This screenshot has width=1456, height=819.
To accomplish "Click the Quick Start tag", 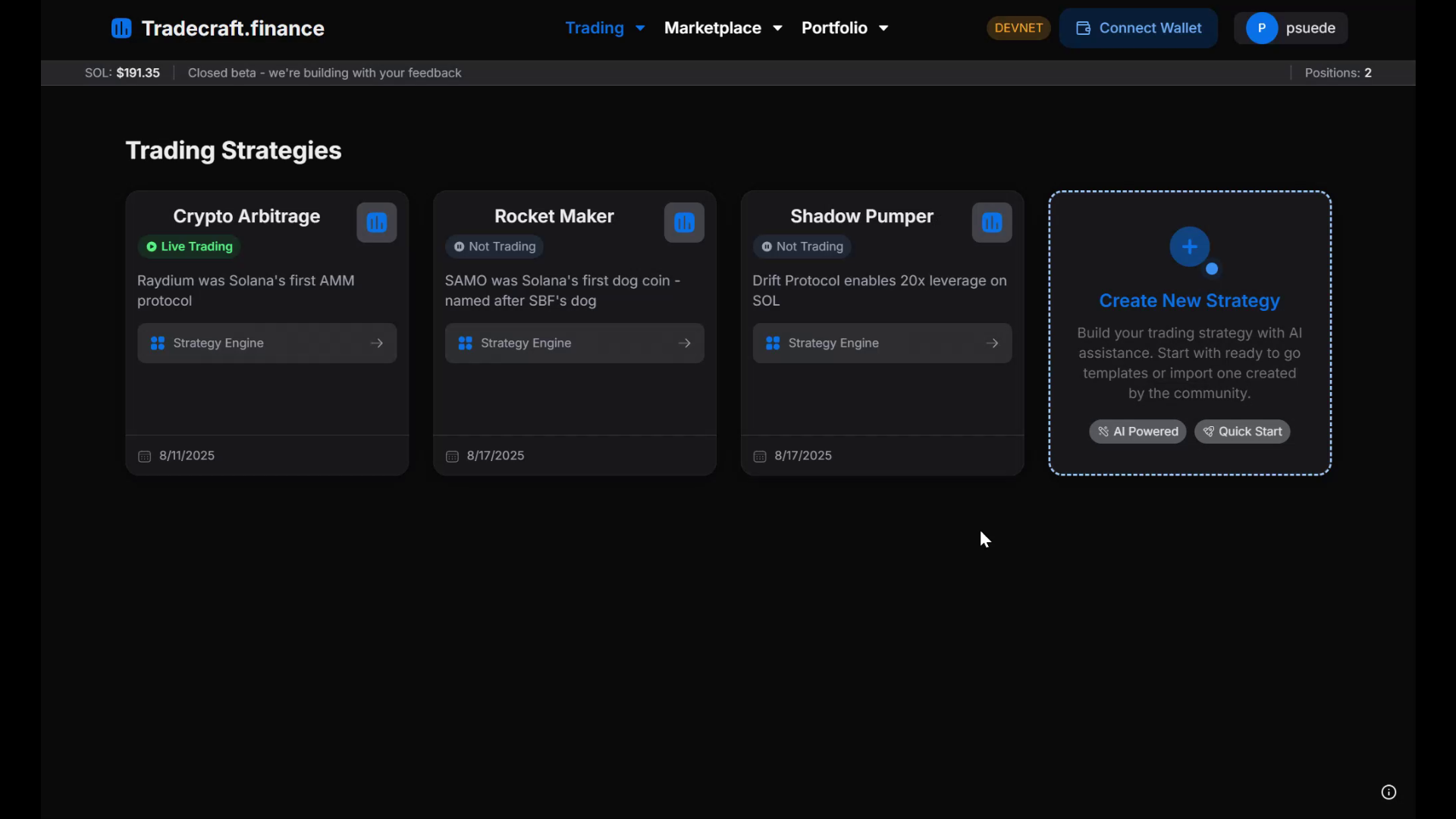I will pyautogui.click(x=1242, y=432).
